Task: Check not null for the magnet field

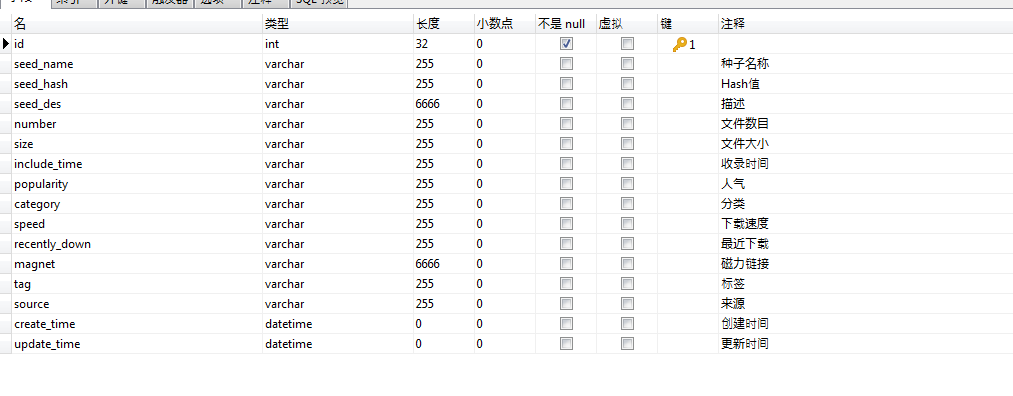Action: click(567, 264)
